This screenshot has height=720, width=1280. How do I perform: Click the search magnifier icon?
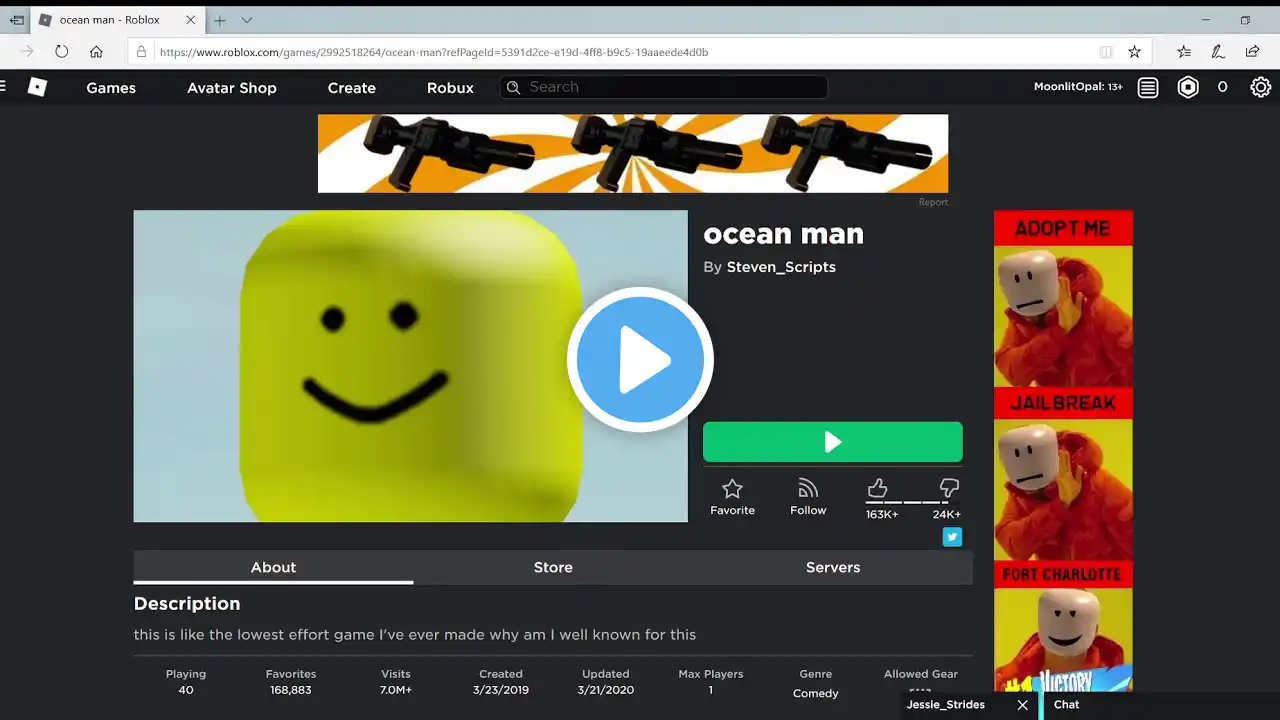coord(513,87)
